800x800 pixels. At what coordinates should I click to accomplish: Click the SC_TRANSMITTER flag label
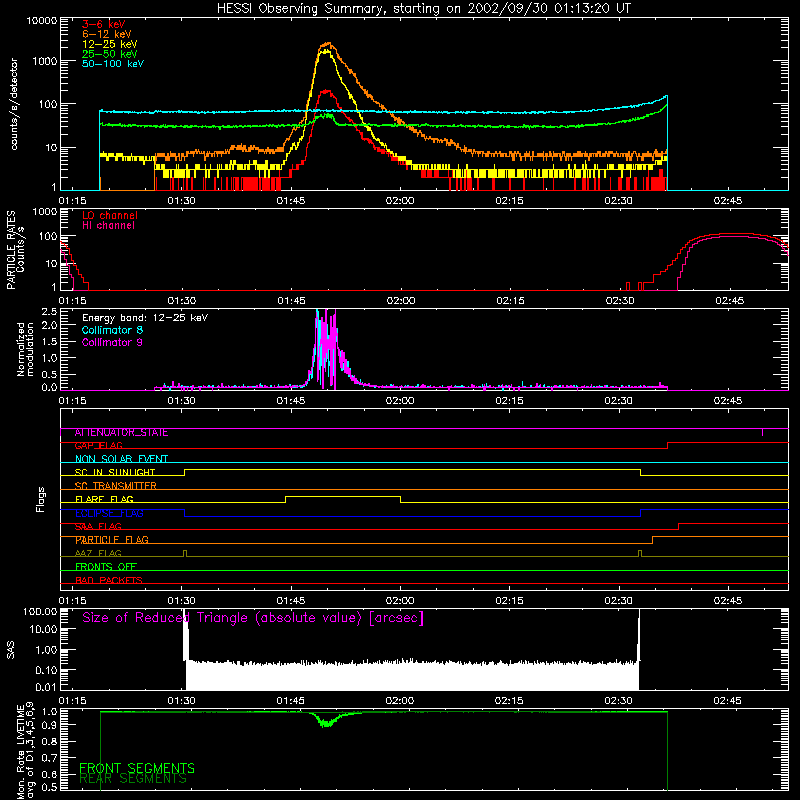click(116, 486)
